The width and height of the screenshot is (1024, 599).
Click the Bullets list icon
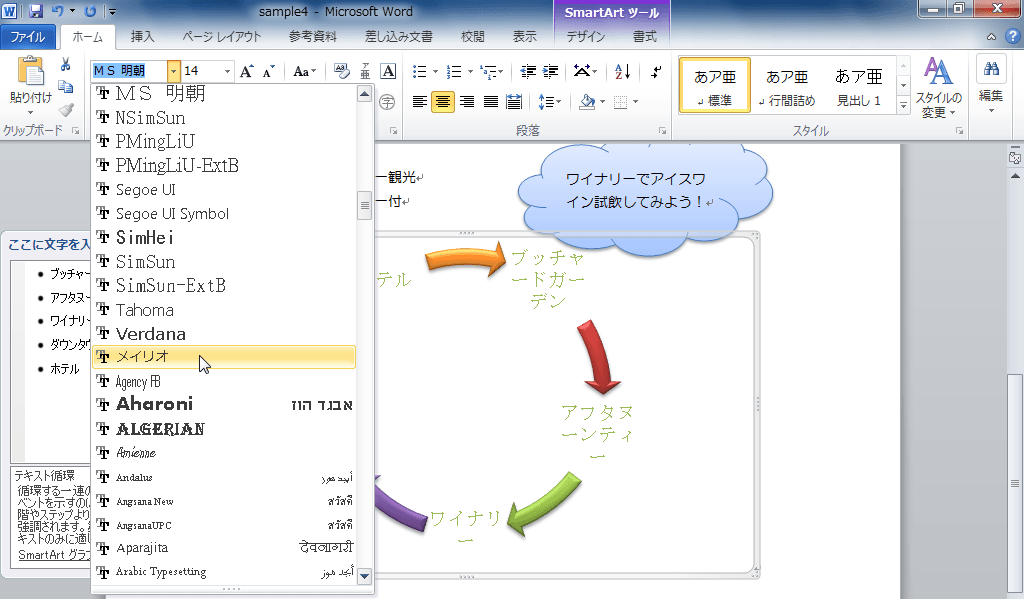point(419,71)
